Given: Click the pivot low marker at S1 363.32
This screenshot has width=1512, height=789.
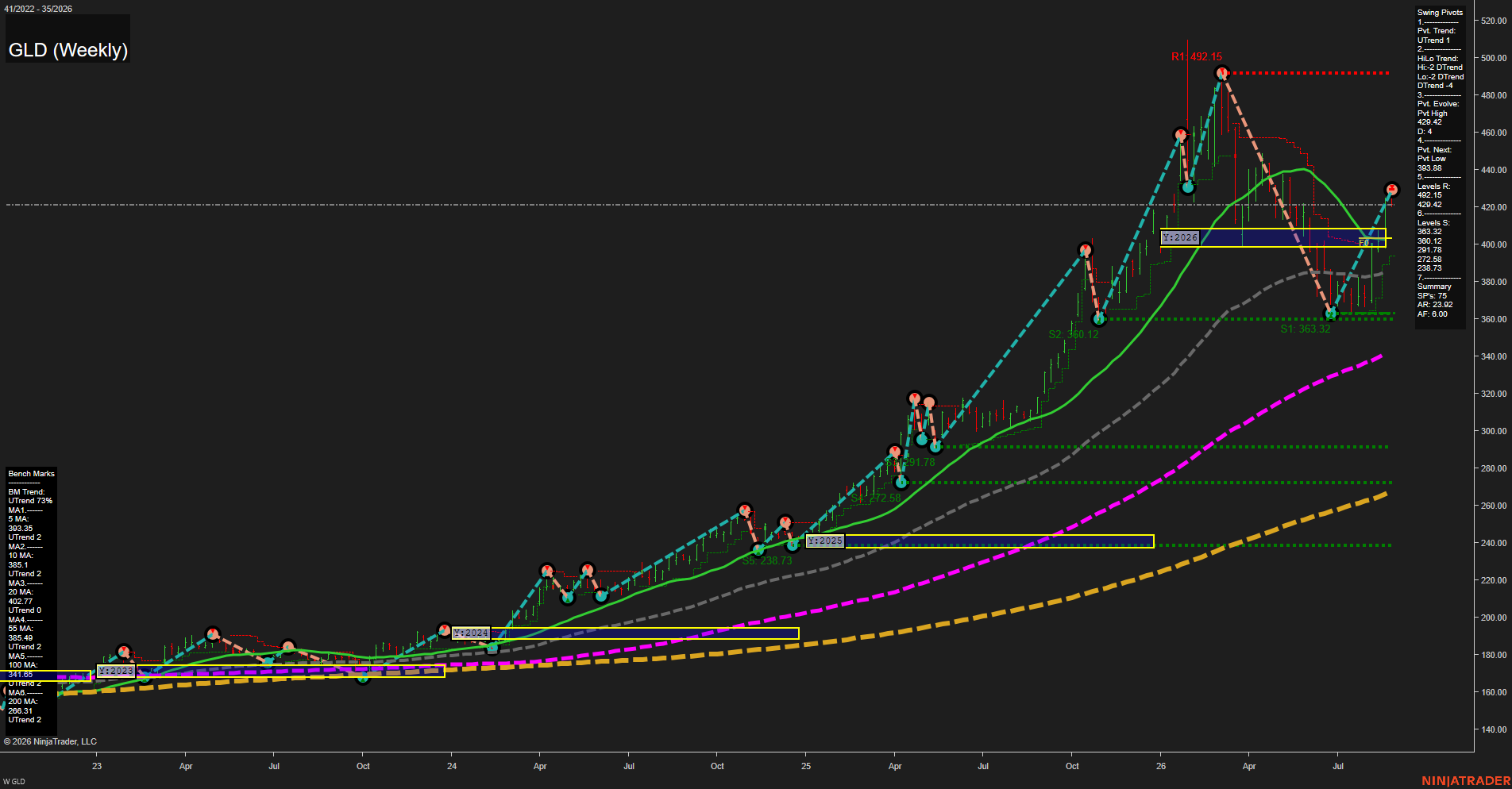Looking at the screenshot, I should pyautogui.click(x=1331, y=314).
